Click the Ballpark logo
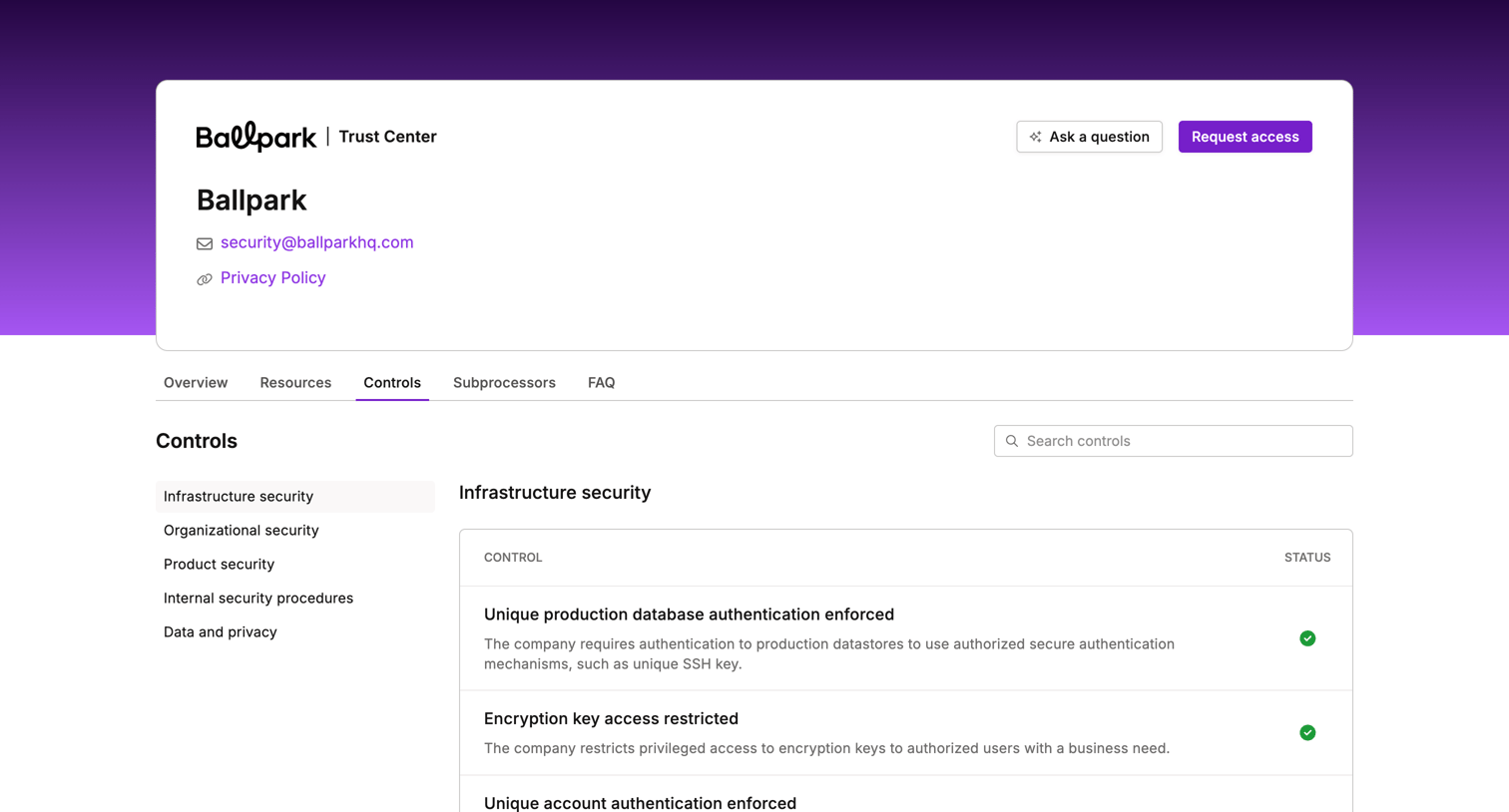 256,137
